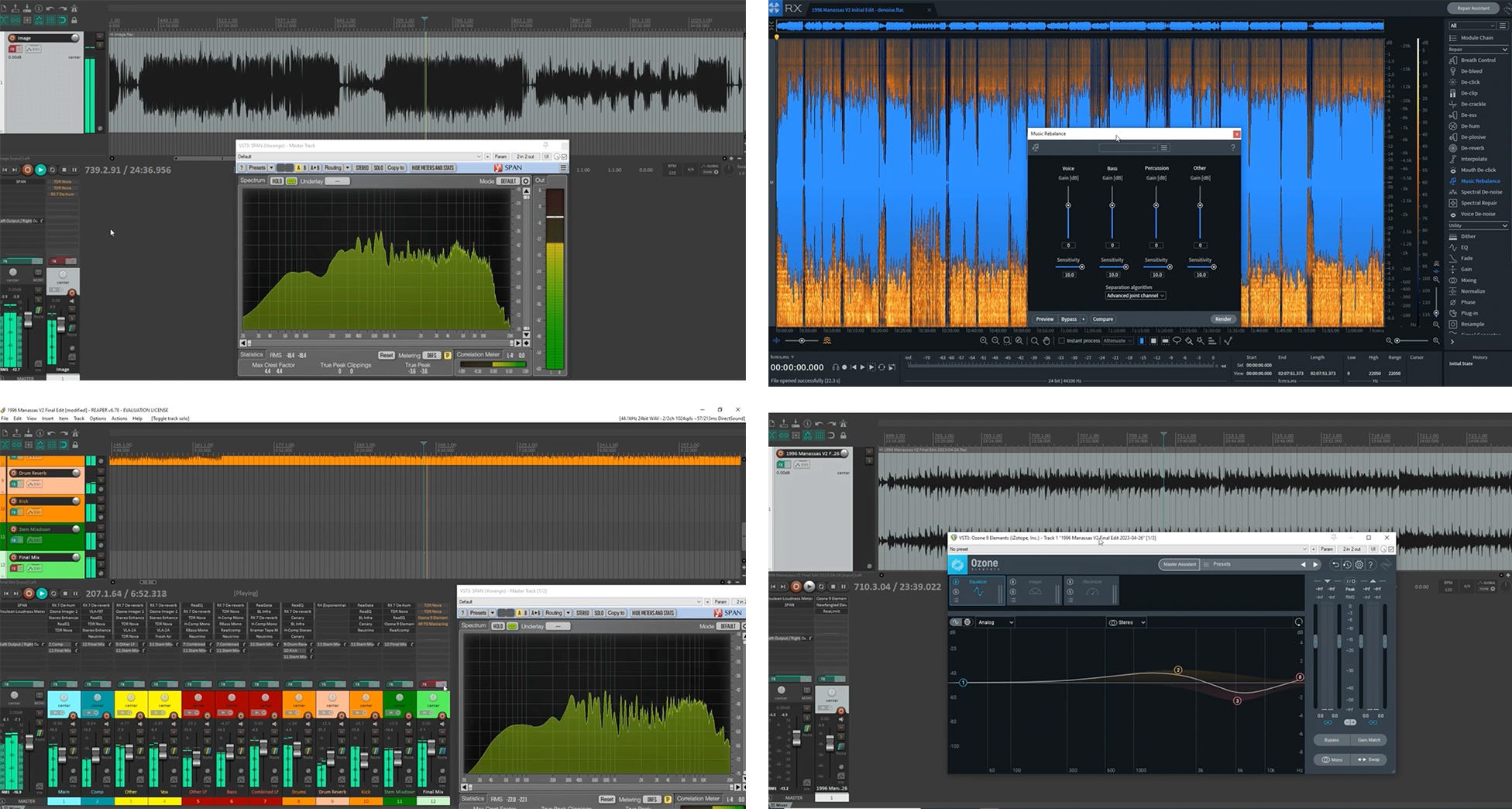Image resolution: width=1512 pixels, height=809 pixels.
Task: Click Preview in Music Rebalance
Action: [x=1044, y=319]
